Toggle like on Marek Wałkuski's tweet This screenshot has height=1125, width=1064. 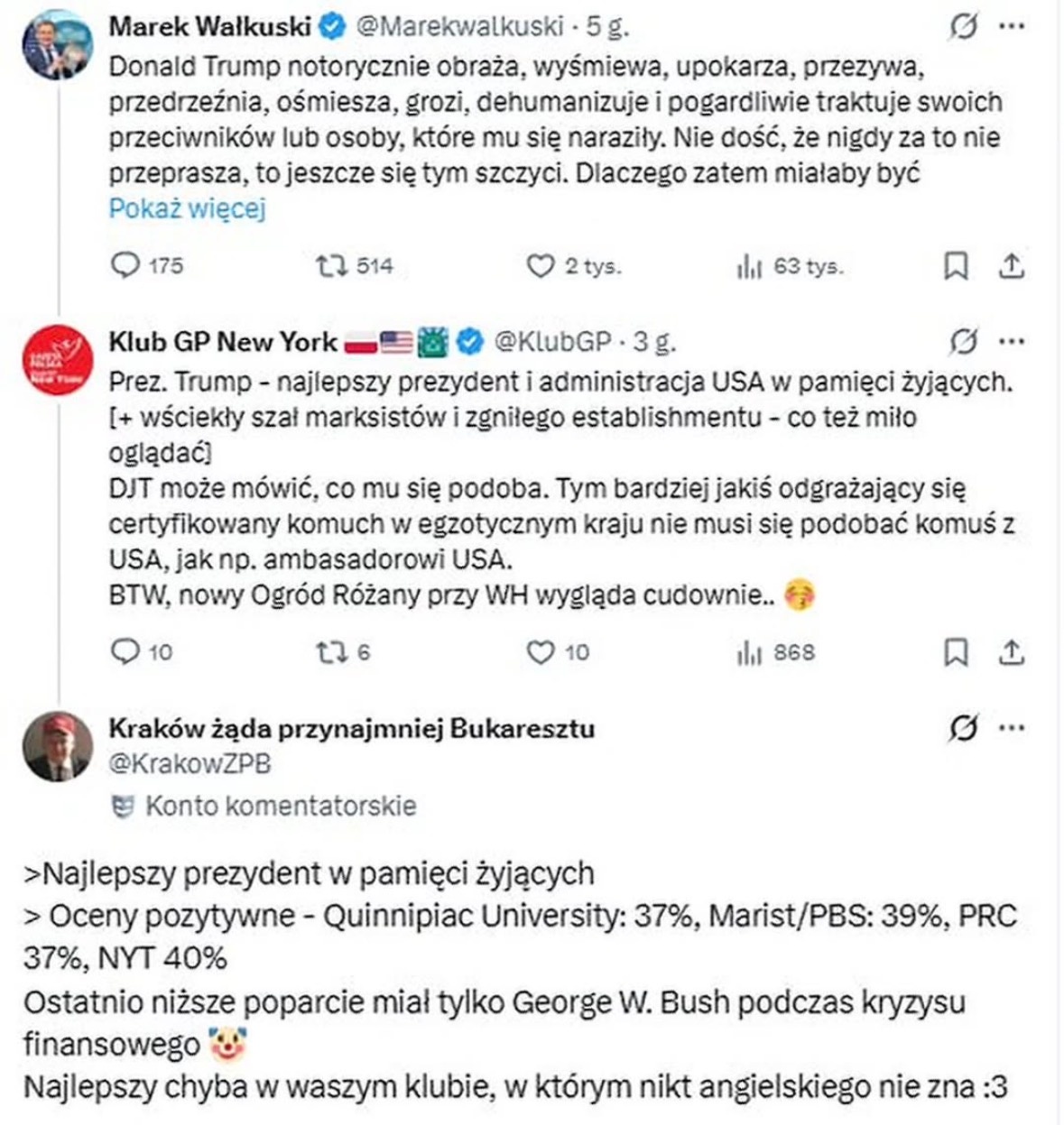pos(539,265)
